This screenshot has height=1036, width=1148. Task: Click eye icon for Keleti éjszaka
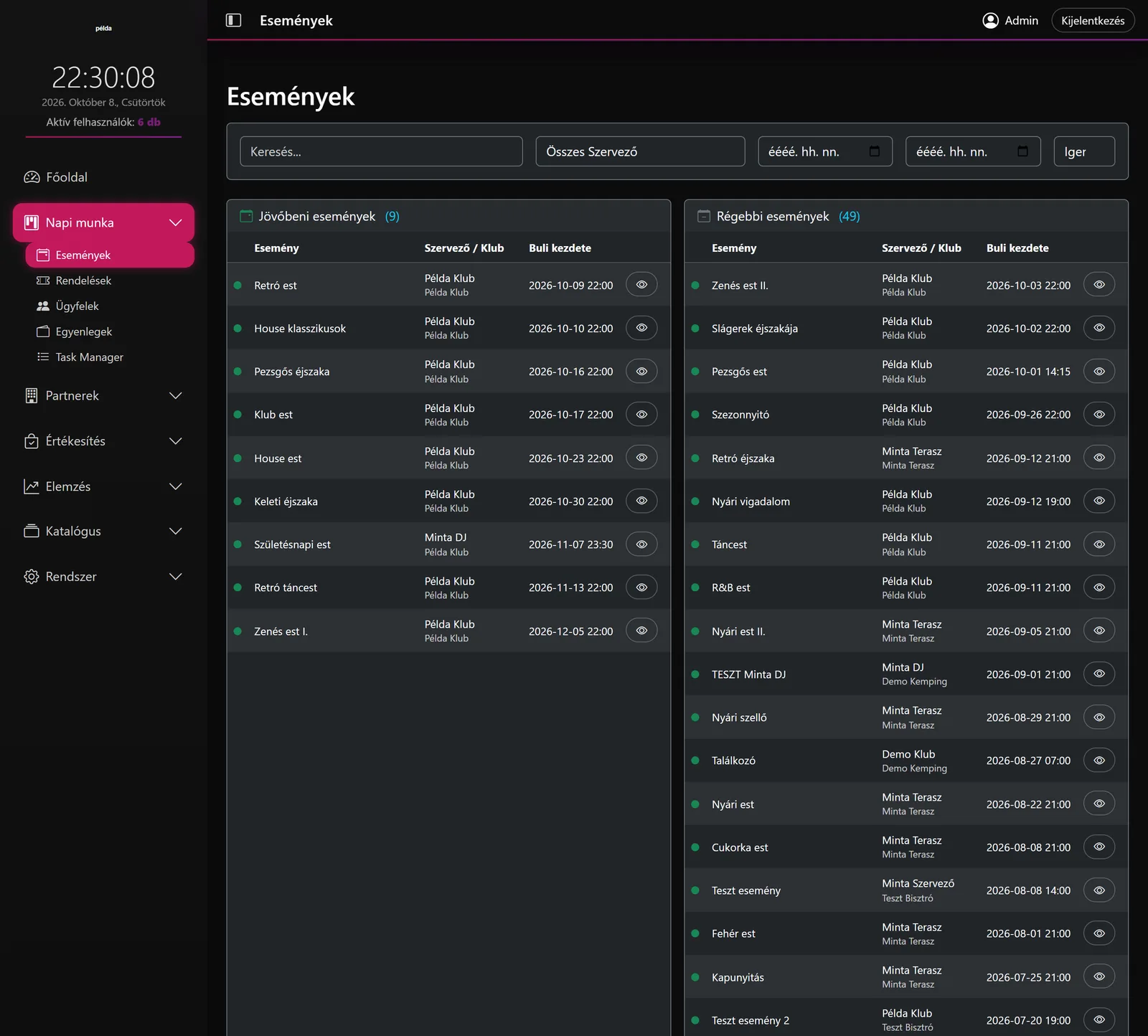pyautogui.click(x=641, y=501)
